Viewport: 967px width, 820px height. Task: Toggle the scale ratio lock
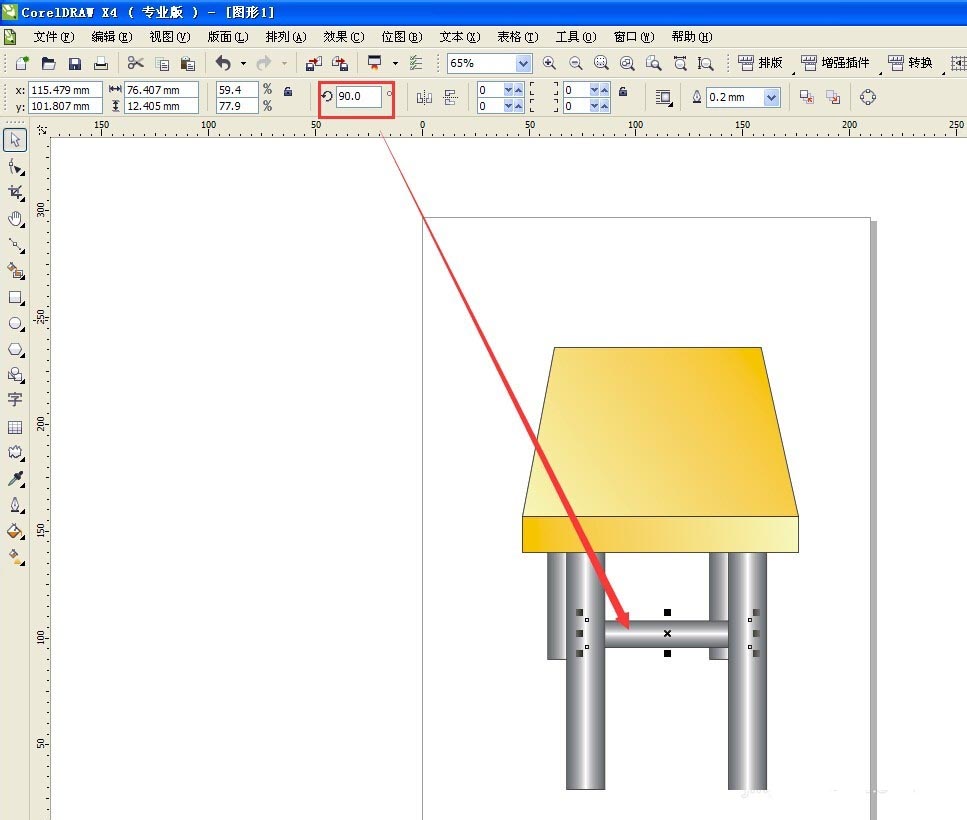[288, 91]
